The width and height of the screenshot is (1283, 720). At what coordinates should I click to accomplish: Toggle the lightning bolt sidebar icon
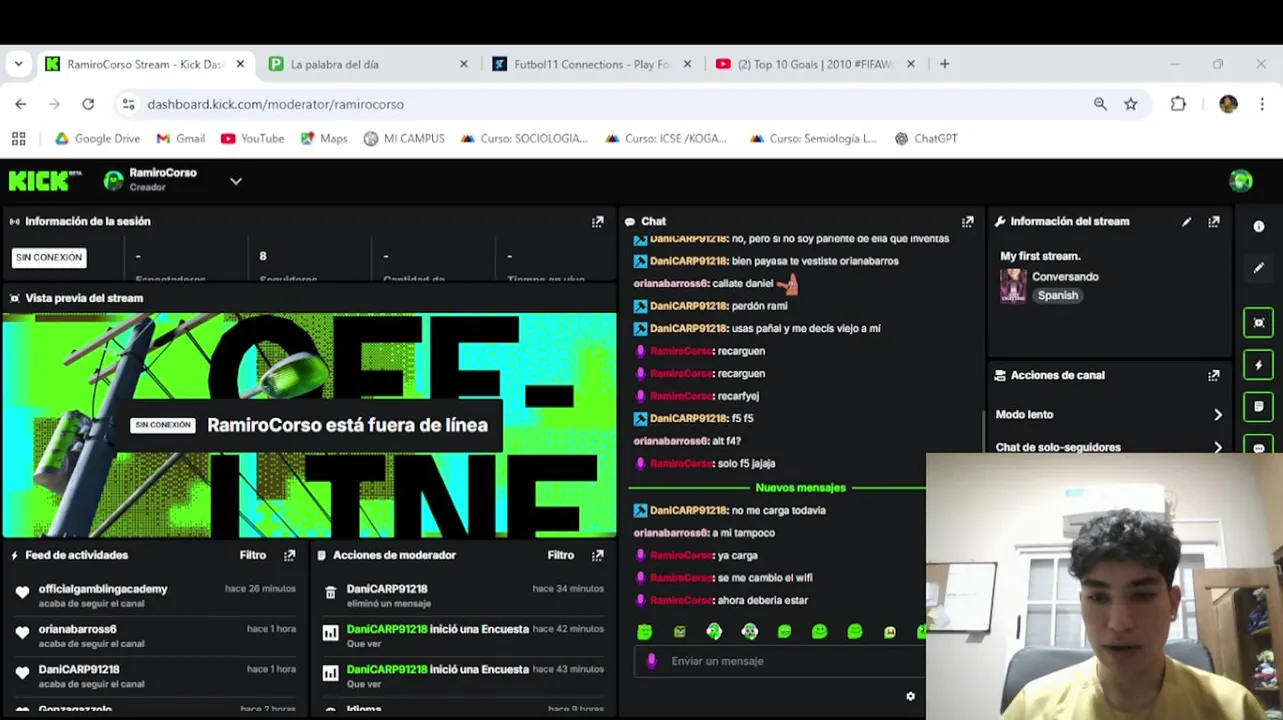(x=1259, y=365)
